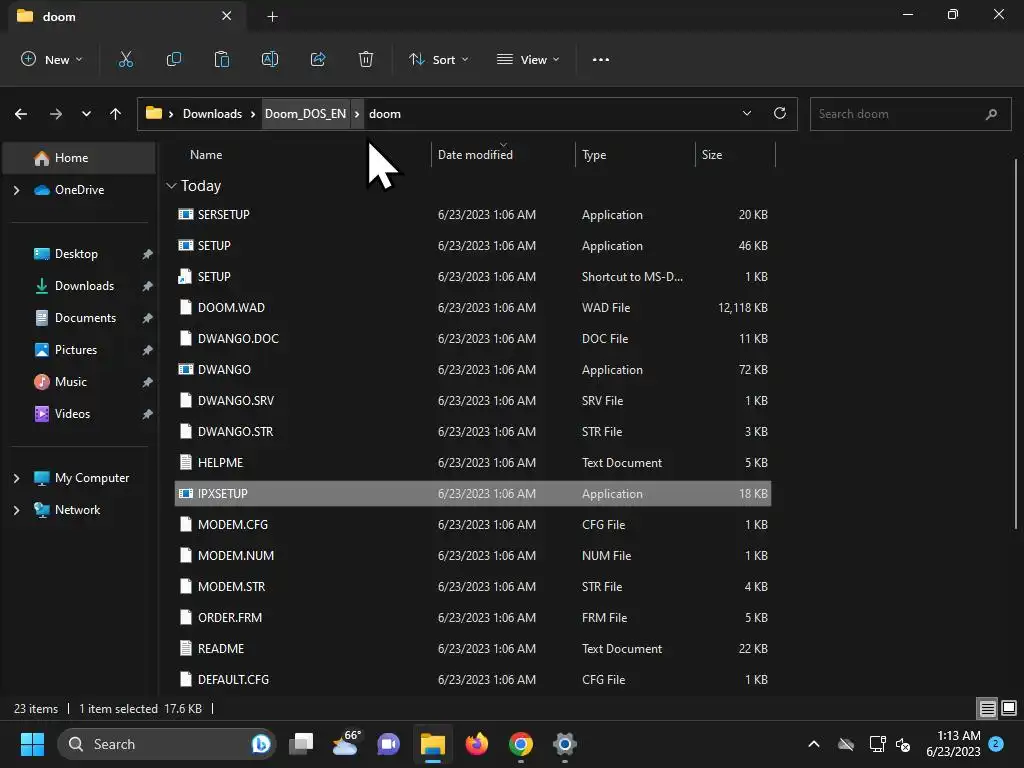
Task: Click the Paste clipboard icon
Action: point(222,59)
